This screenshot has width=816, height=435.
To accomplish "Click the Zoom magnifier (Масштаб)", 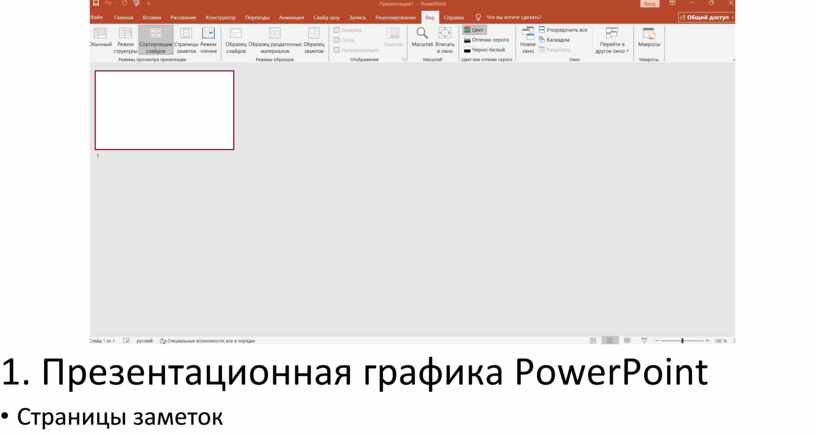I will 422,39.
